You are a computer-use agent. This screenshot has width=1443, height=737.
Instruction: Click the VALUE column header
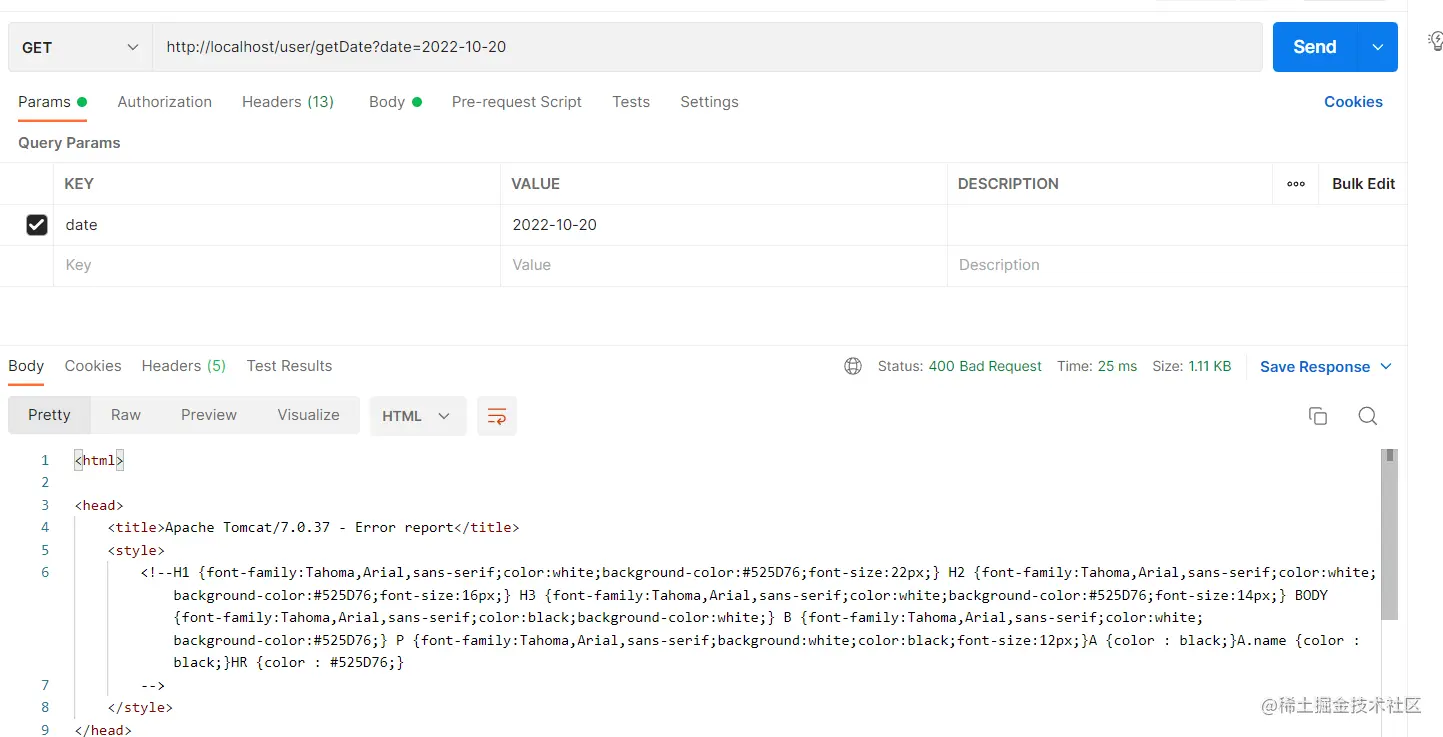click(x=535, y=184)
